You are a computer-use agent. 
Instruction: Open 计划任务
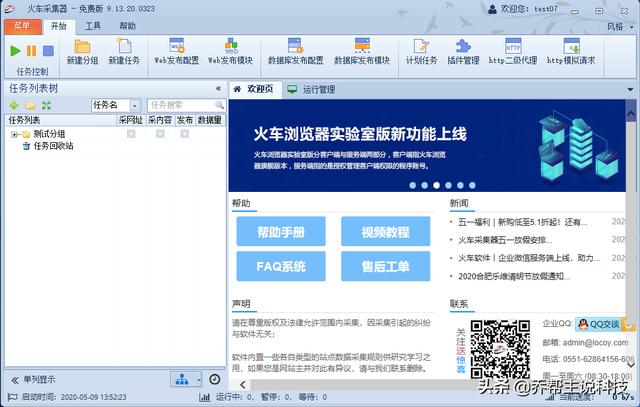(x=421, y=51)
